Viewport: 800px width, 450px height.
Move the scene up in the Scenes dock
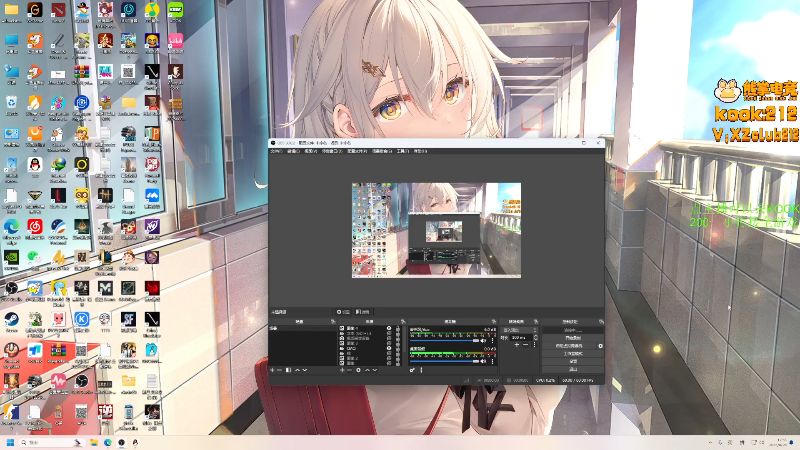point(297,370)
